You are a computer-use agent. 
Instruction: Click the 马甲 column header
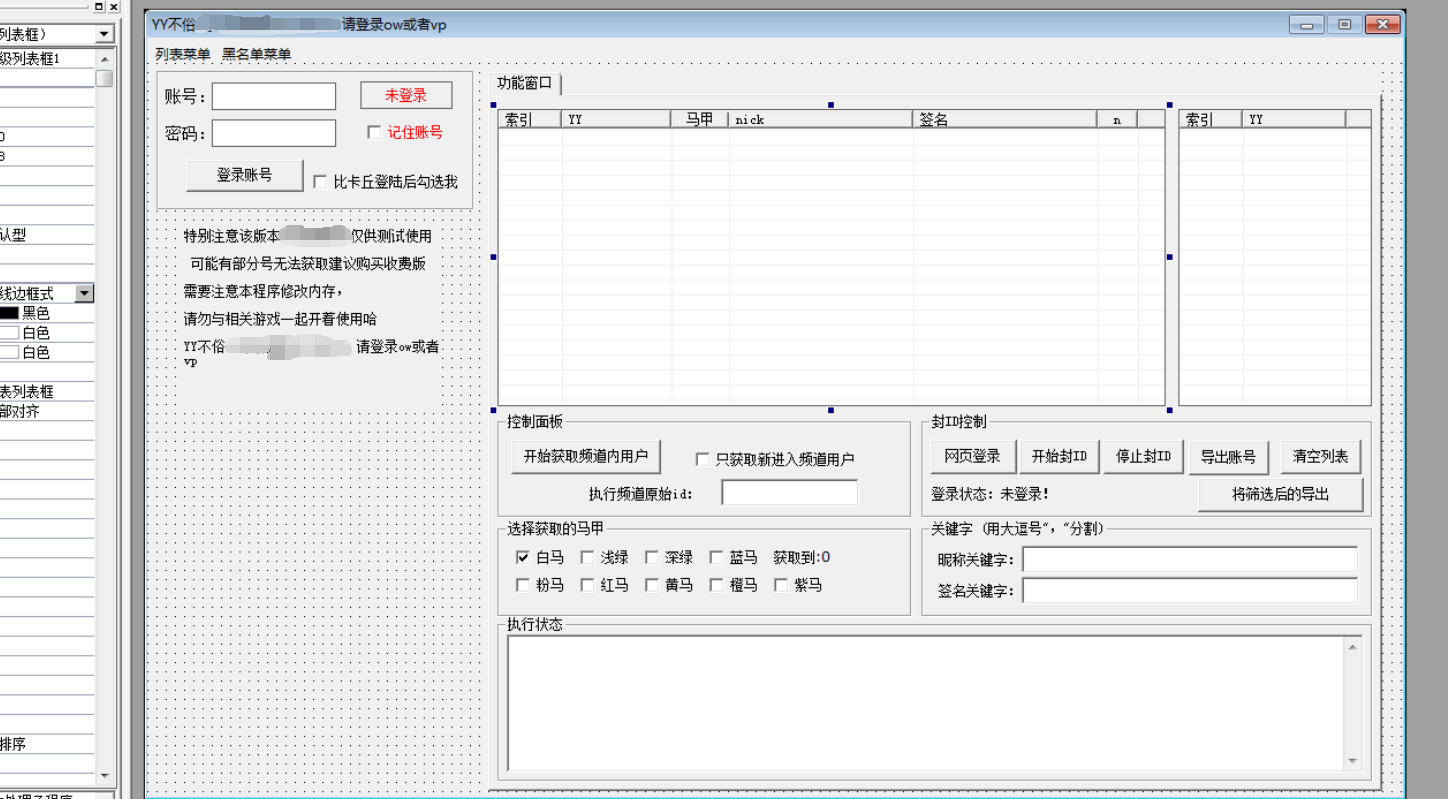[700, 119]
